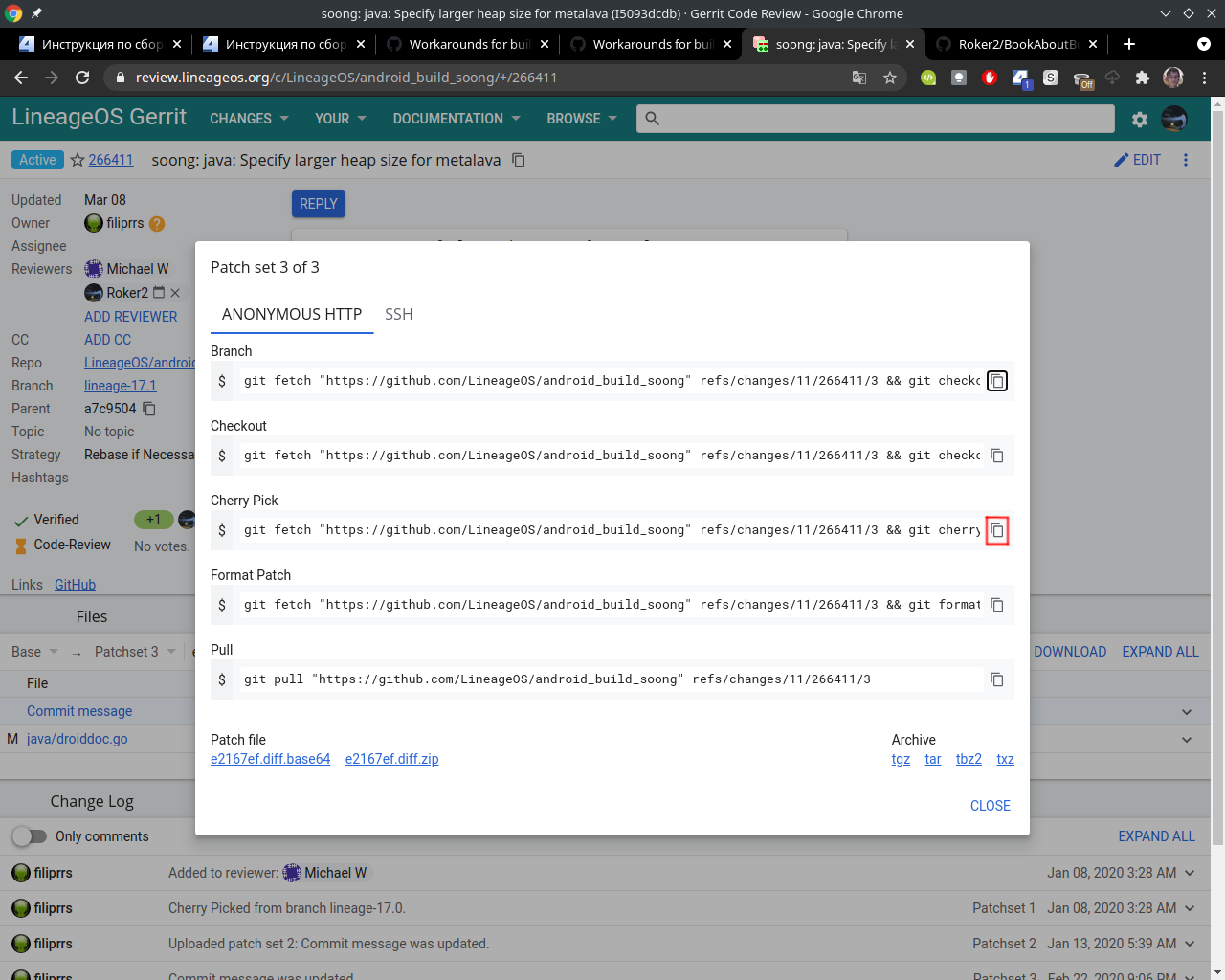
Task: Download e2167ef.diff.zip patch file
Action: pyautogui.click(x=392, y=759)
